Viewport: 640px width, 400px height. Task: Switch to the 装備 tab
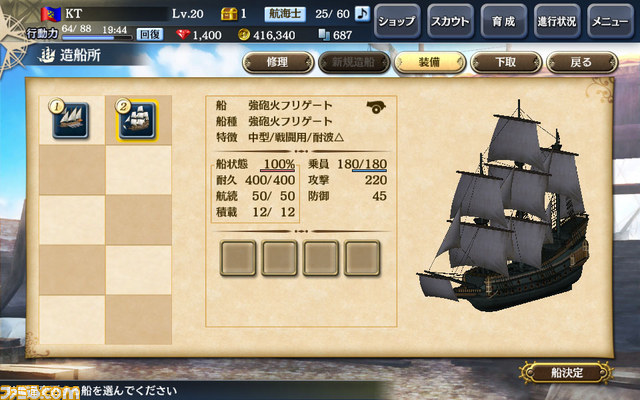click(x=430, y=62)
